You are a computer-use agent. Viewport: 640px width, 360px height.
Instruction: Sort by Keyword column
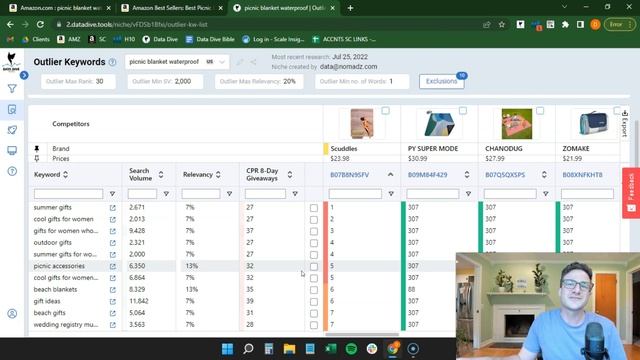[65, 175]
